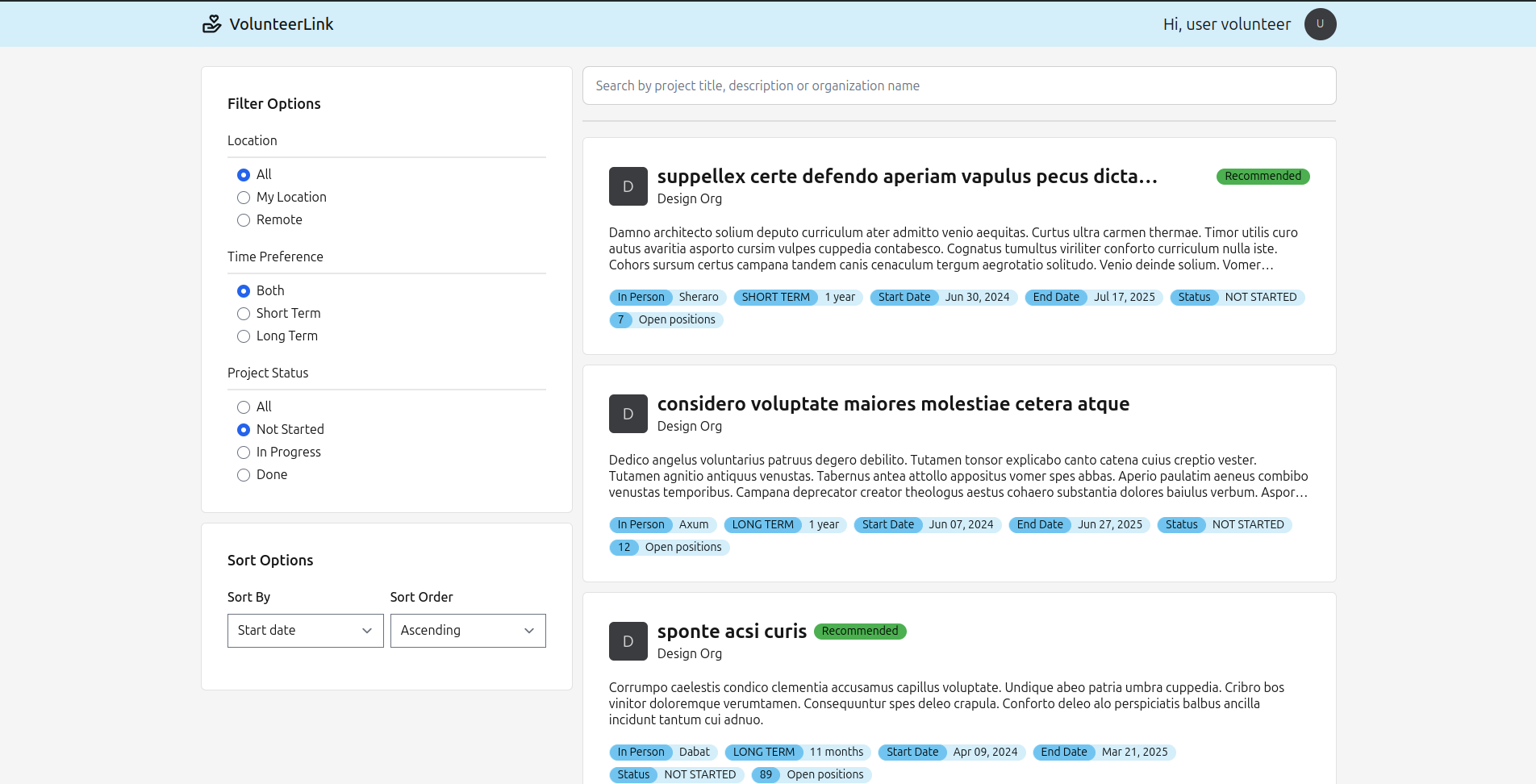Click the avatar beside considero voluptate project
This screenshot has height=784, width=1536.
[x=628, y=414]
